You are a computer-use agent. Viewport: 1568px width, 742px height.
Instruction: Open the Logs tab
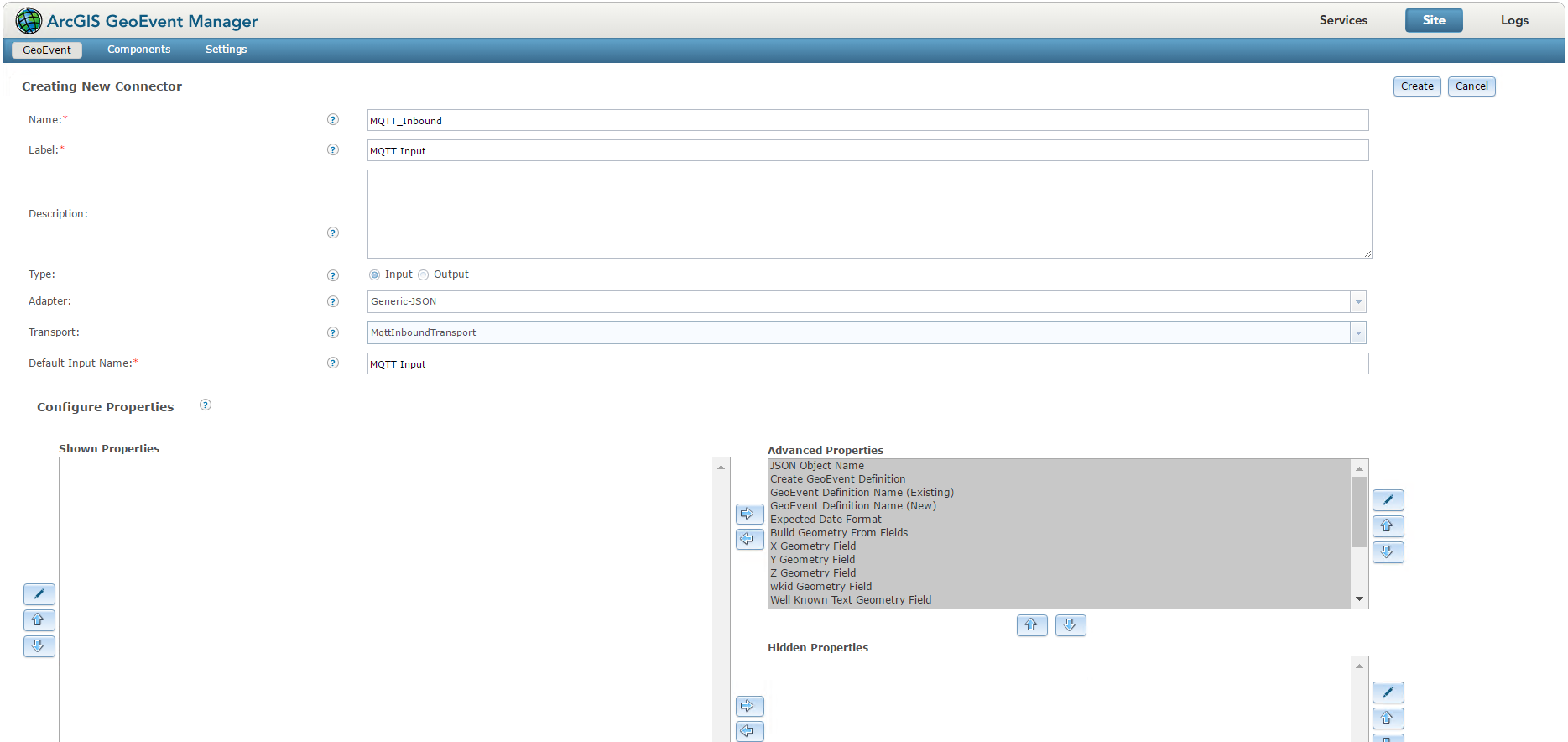(x=1514, y=20)
